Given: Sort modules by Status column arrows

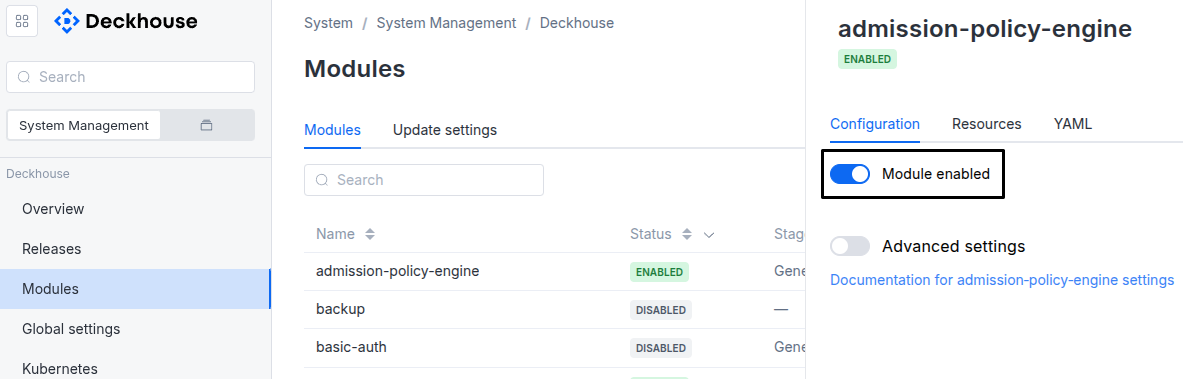Looking at the screenshot, I should 687,235.
